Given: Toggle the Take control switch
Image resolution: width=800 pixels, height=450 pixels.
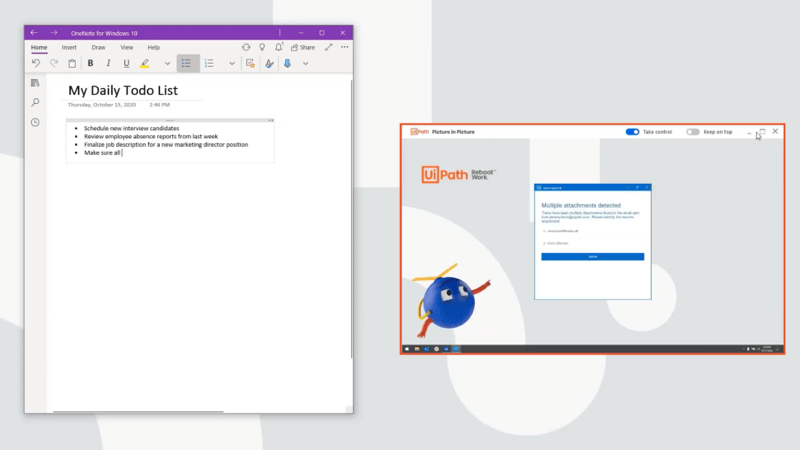Looking at the screenshot, I should pyautogui.click(x=632, y=132).
